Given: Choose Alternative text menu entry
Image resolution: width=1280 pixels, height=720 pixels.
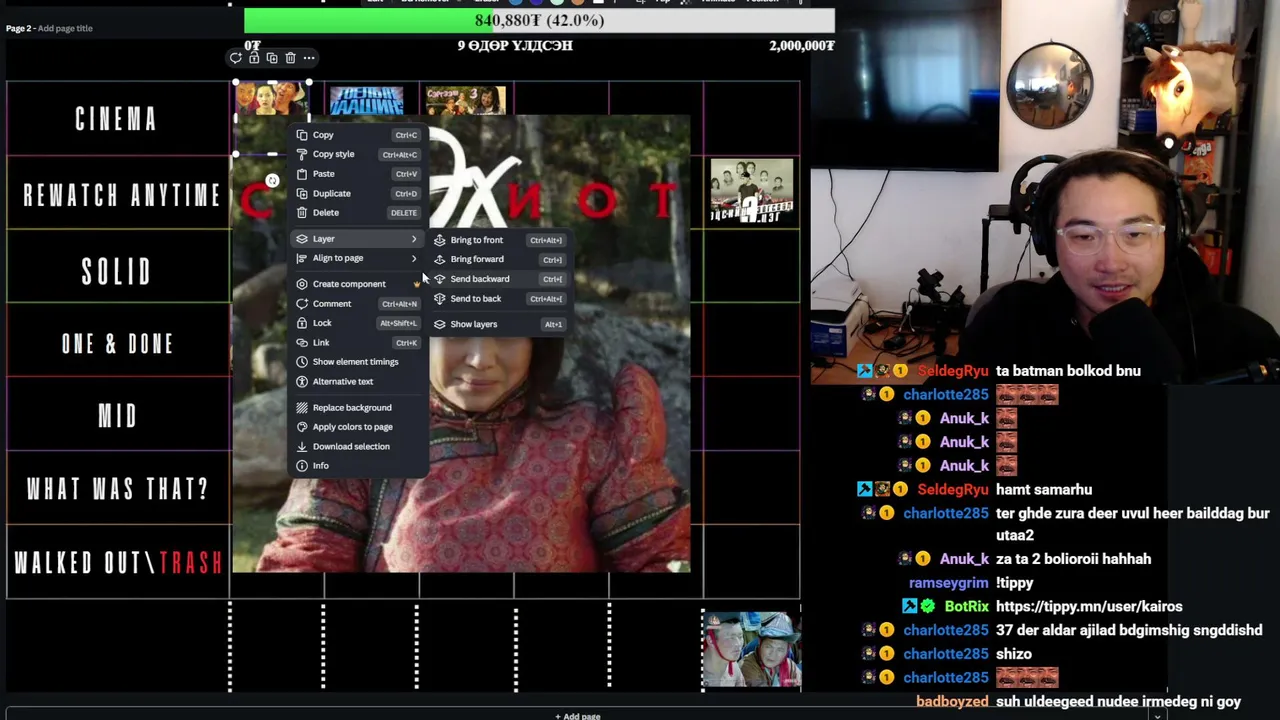Looking at the screenshot, I should click(359, 382).
